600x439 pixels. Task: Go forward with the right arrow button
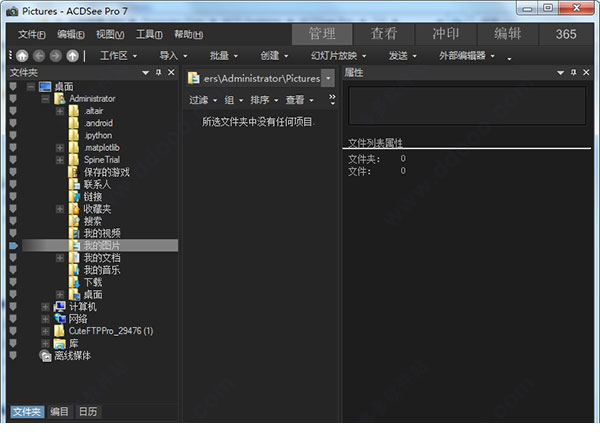click(x=55, y=56)
